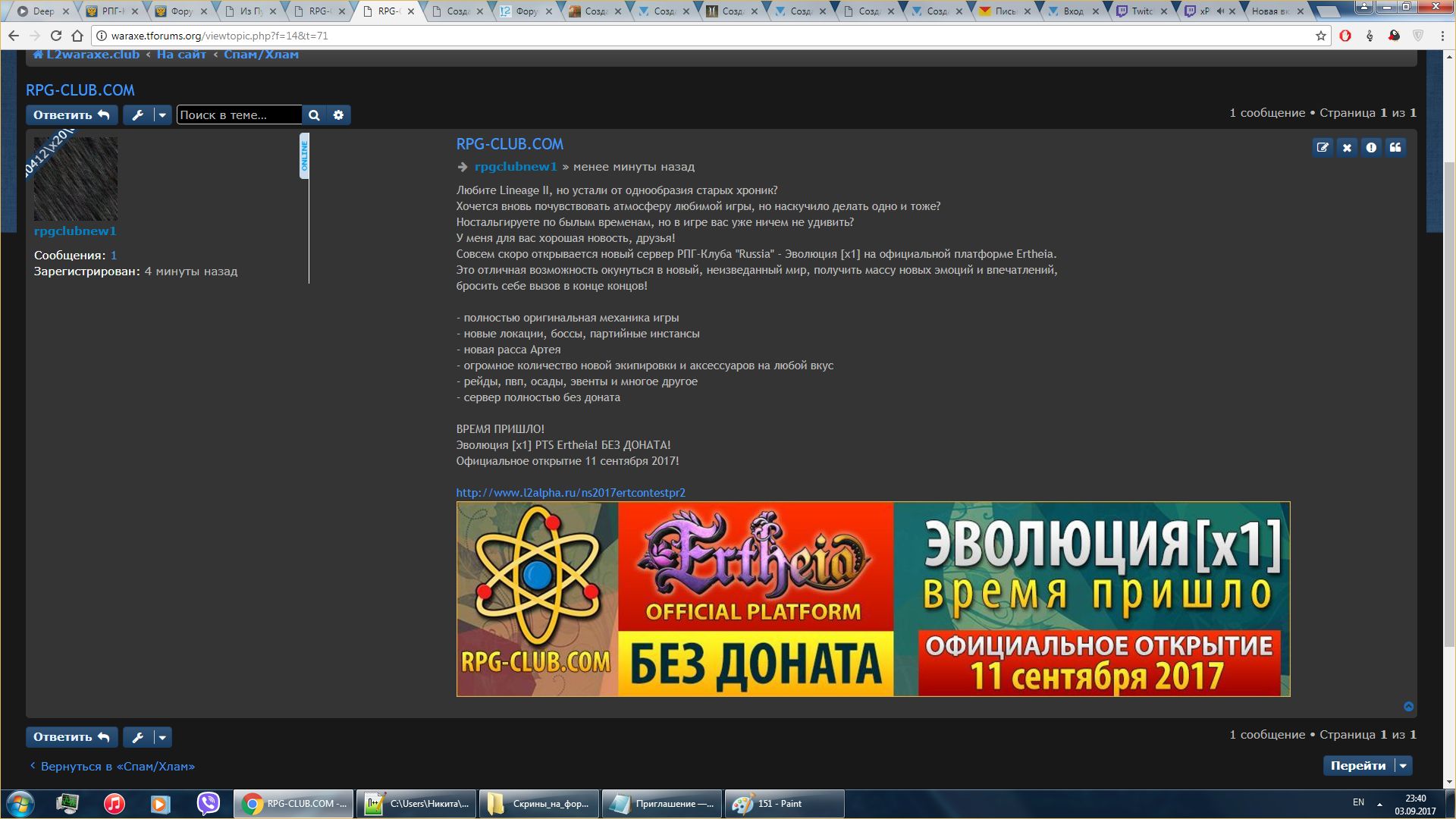Switch to the Deep browser tab
1456x819 pixels.
pos(43,11)
